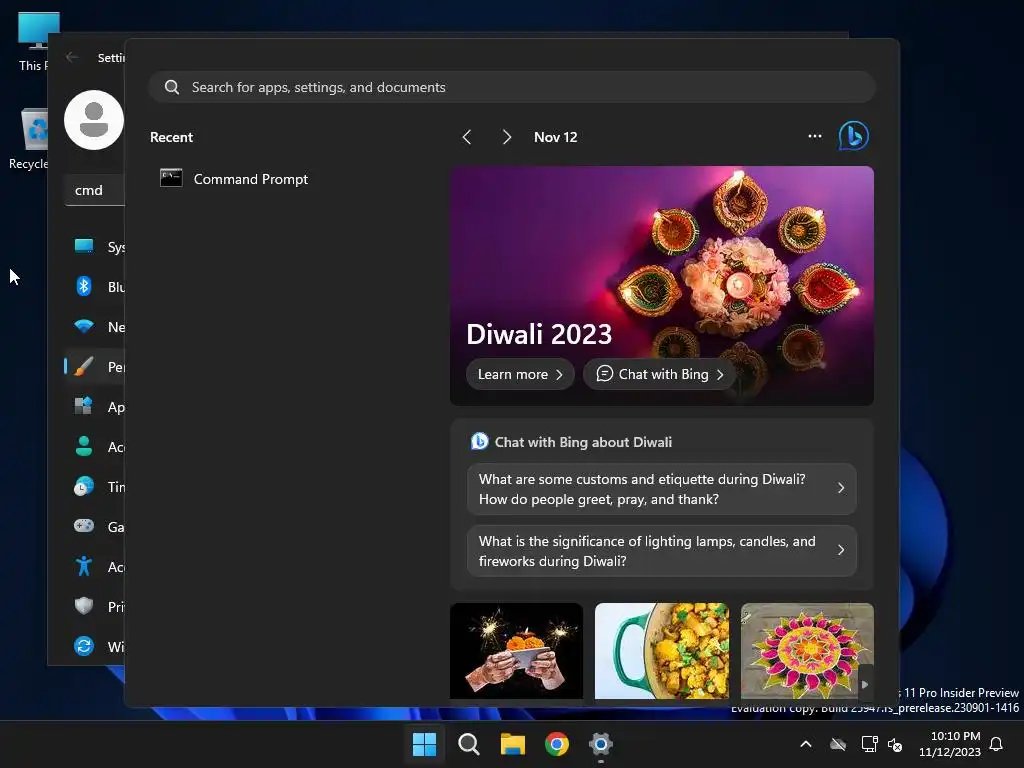Screen dimensions: 1024x768
Task: Open thumbnail of yellow curry dish
Action: [662, 650]
